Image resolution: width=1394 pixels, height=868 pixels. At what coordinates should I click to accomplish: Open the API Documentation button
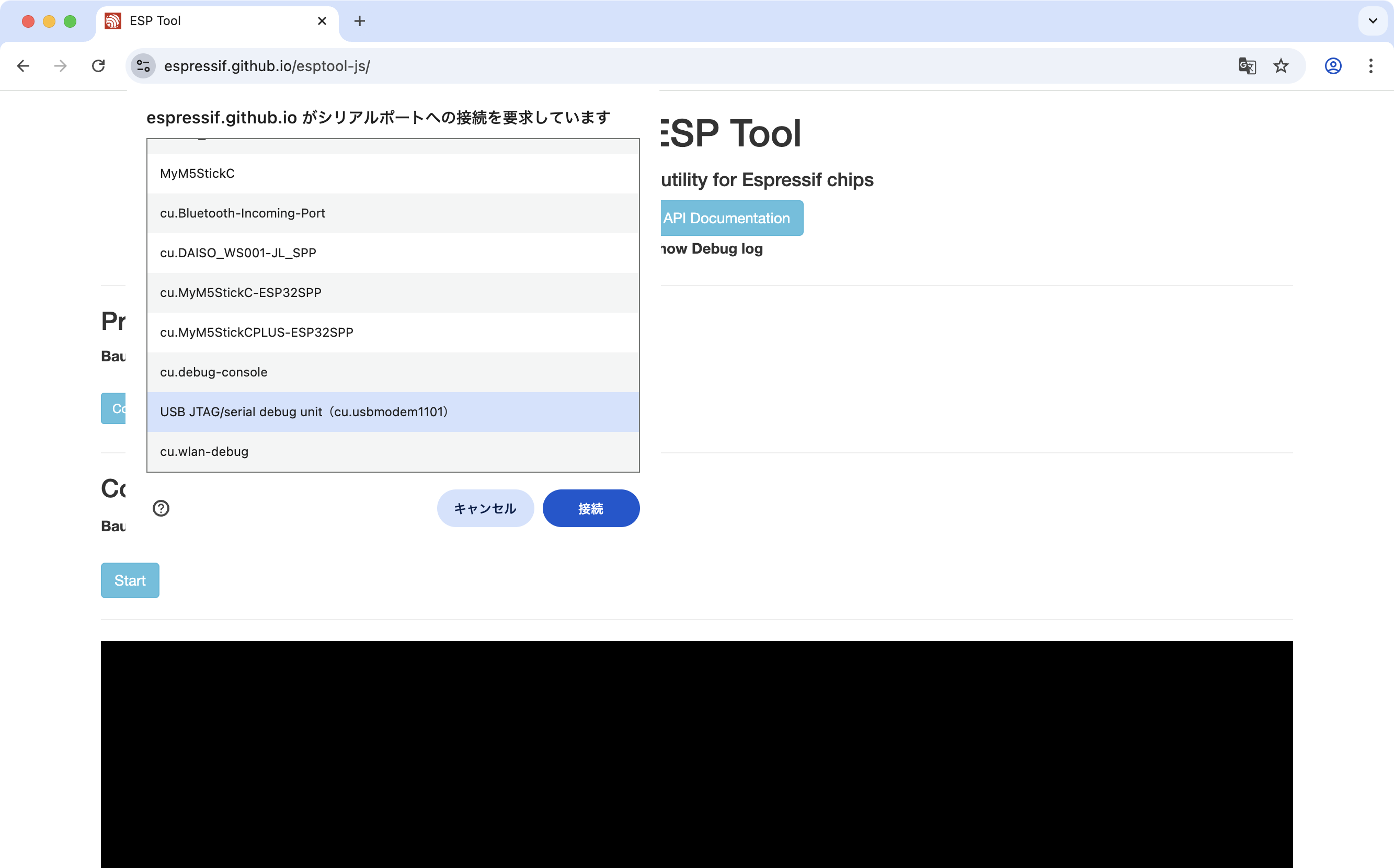[x=732, y=218]
